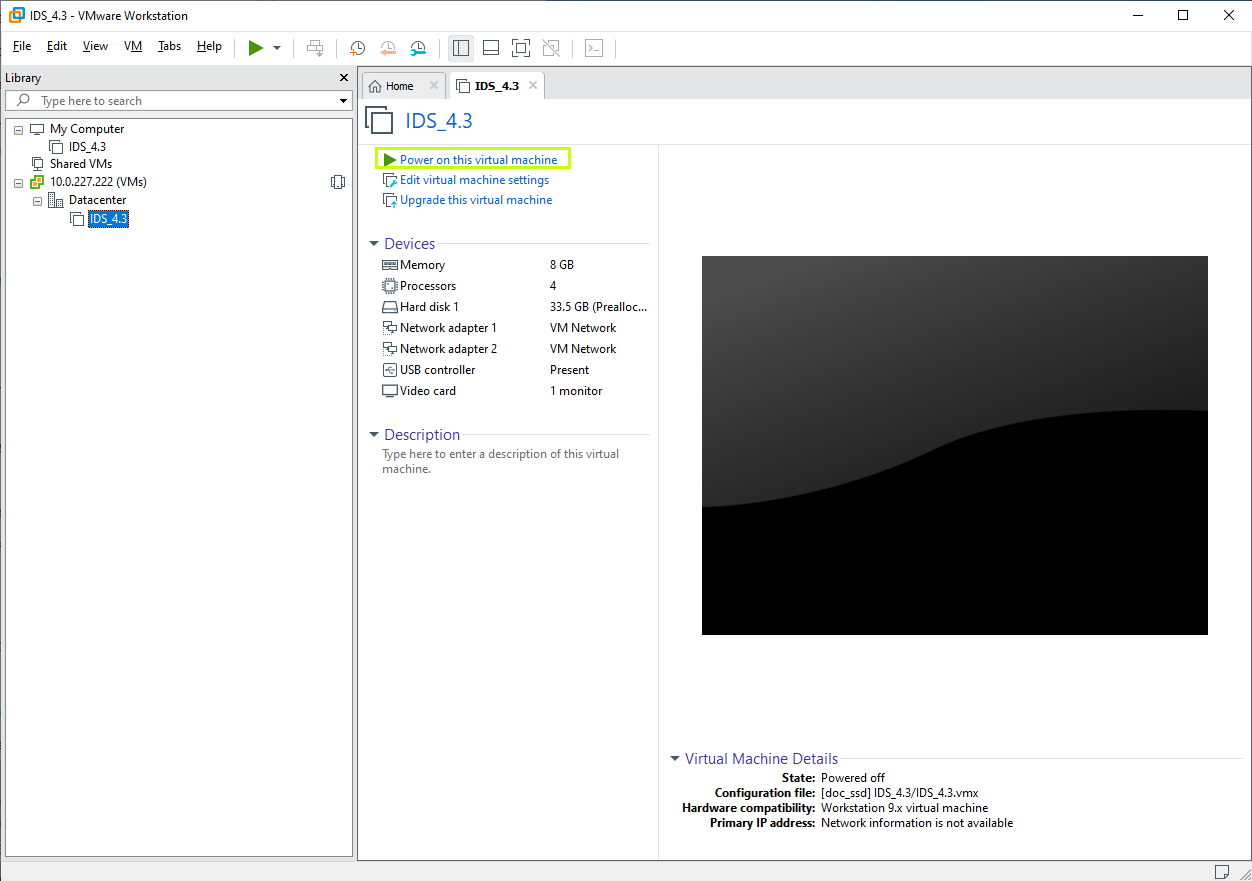The height and width of the screenshot is (881, 1252).
Task: Click the Hard disk 1 device icon
Action: 390,307
